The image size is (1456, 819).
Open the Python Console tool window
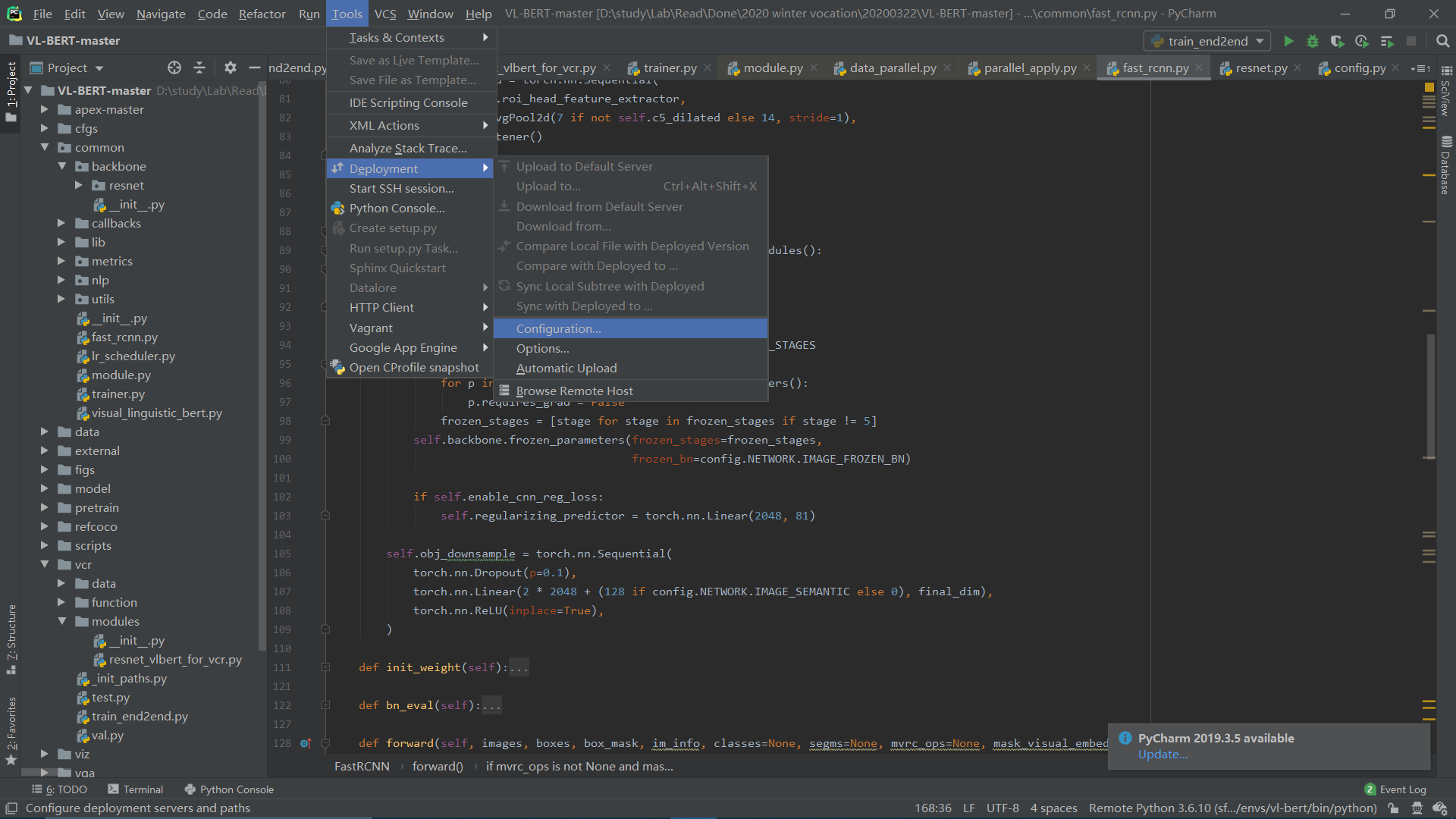point(229,789)
